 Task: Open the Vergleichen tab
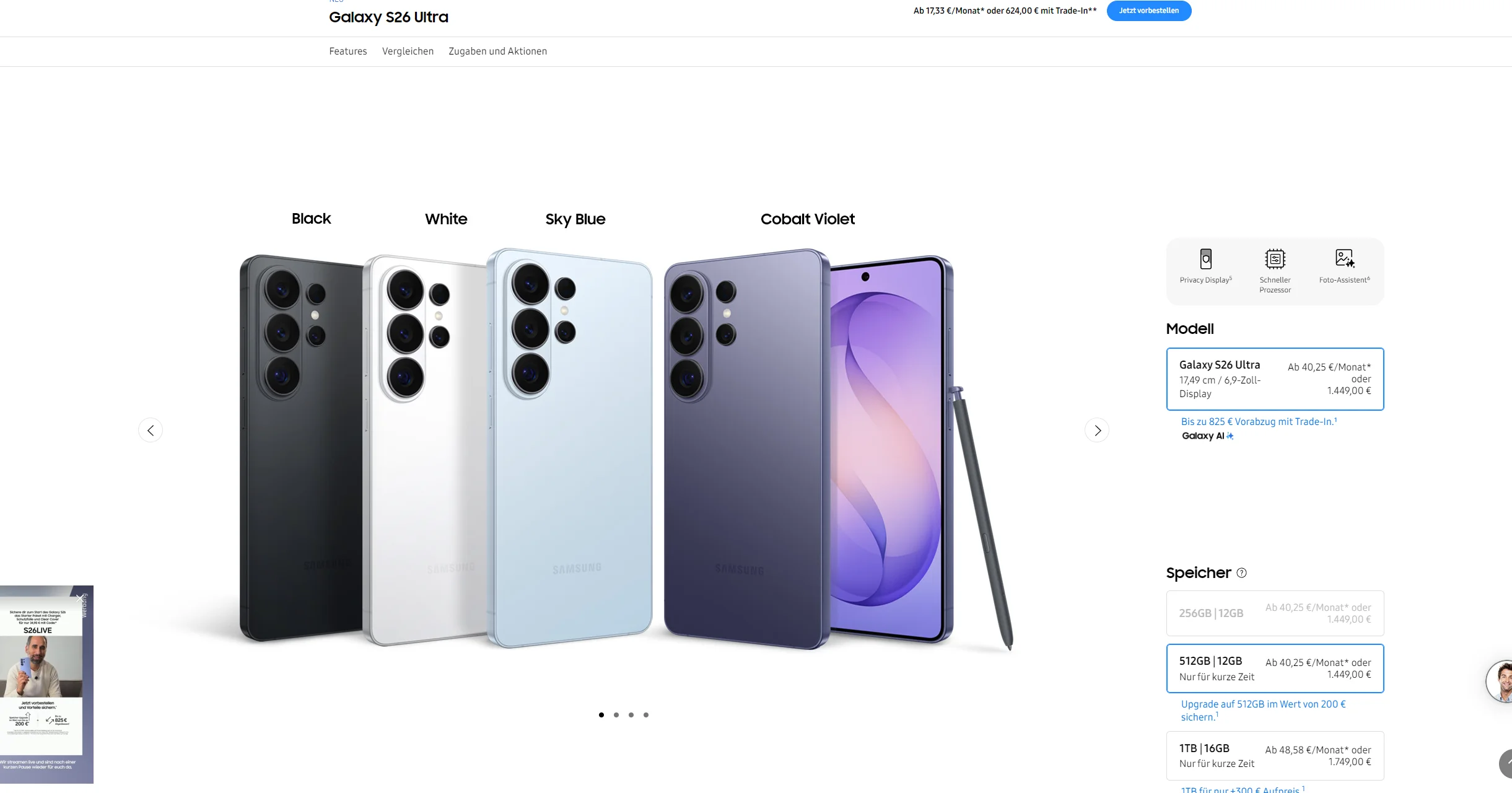408,51
